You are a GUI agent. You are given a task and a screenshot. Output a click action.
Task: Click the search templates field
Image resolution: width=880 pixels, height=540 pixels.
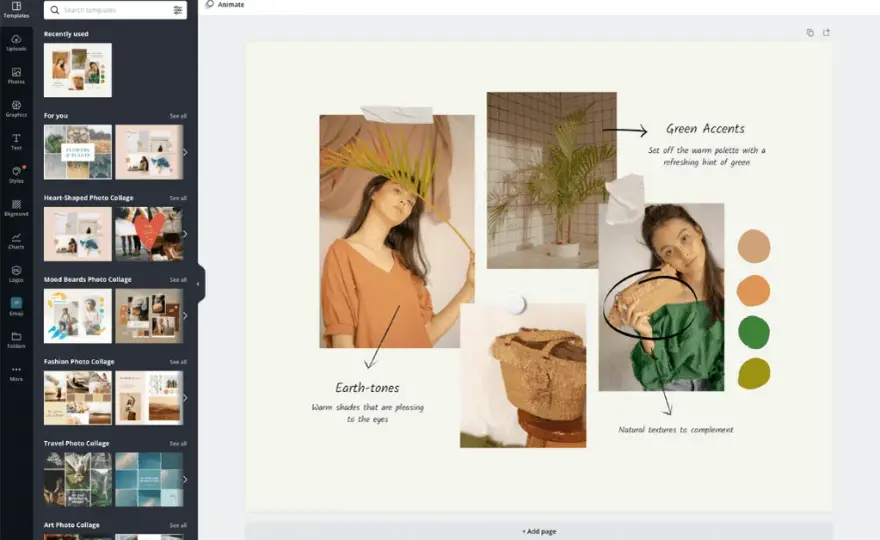(x=115, y=10)
